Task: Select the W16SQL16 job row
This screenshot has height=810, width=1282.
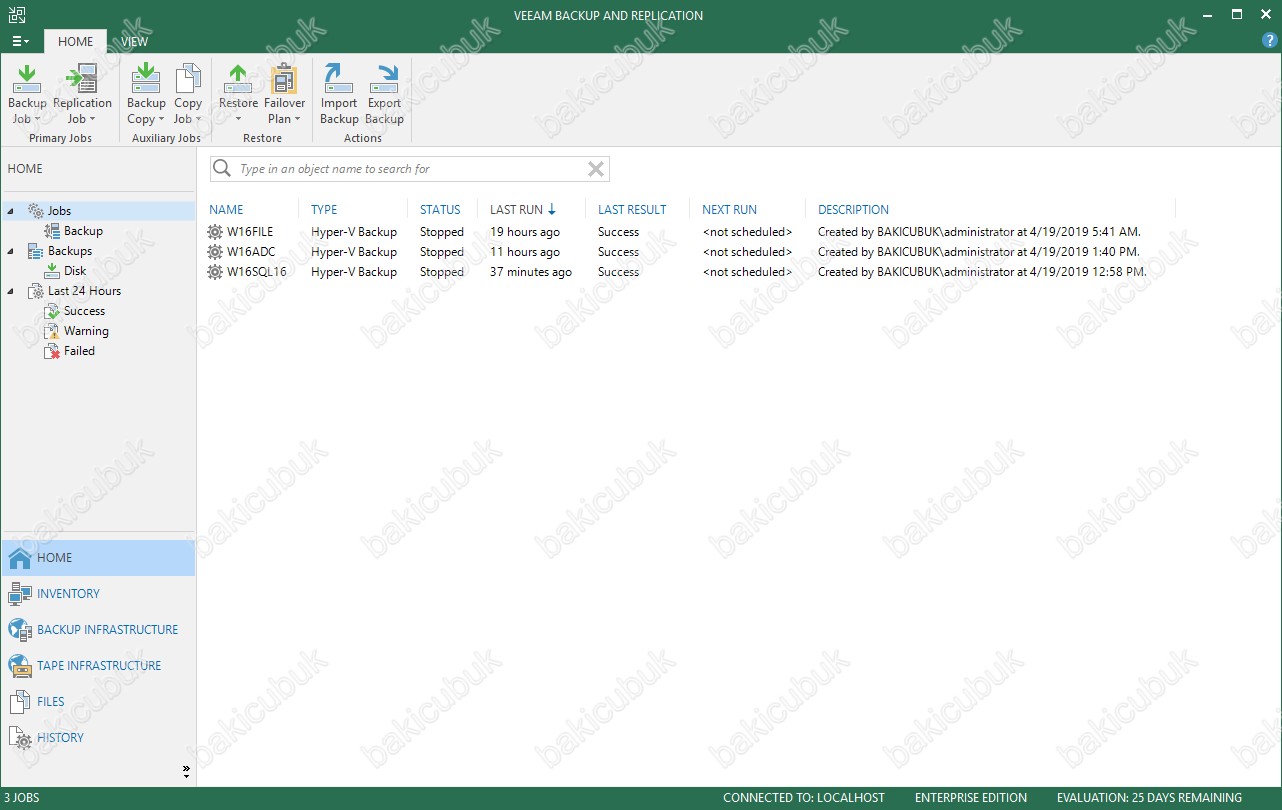Action: coord(690,272)
